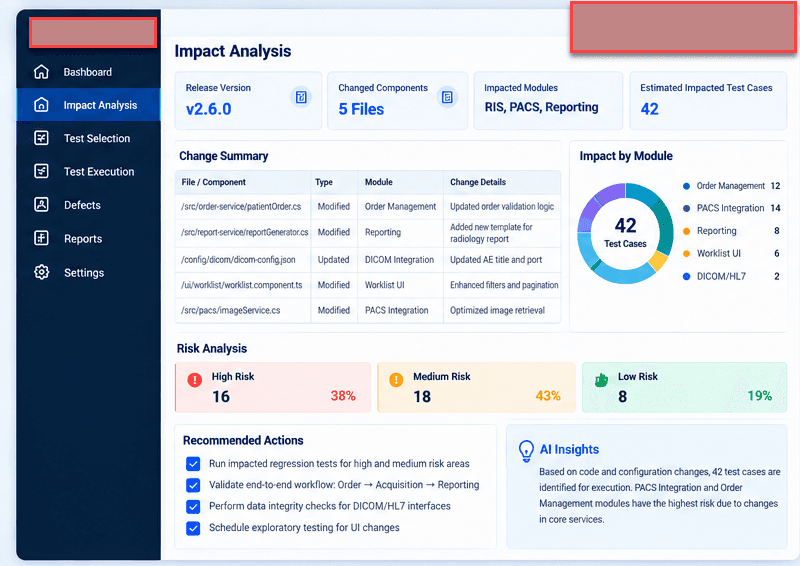Click the Dashboard home icon in sidebar

41,72
